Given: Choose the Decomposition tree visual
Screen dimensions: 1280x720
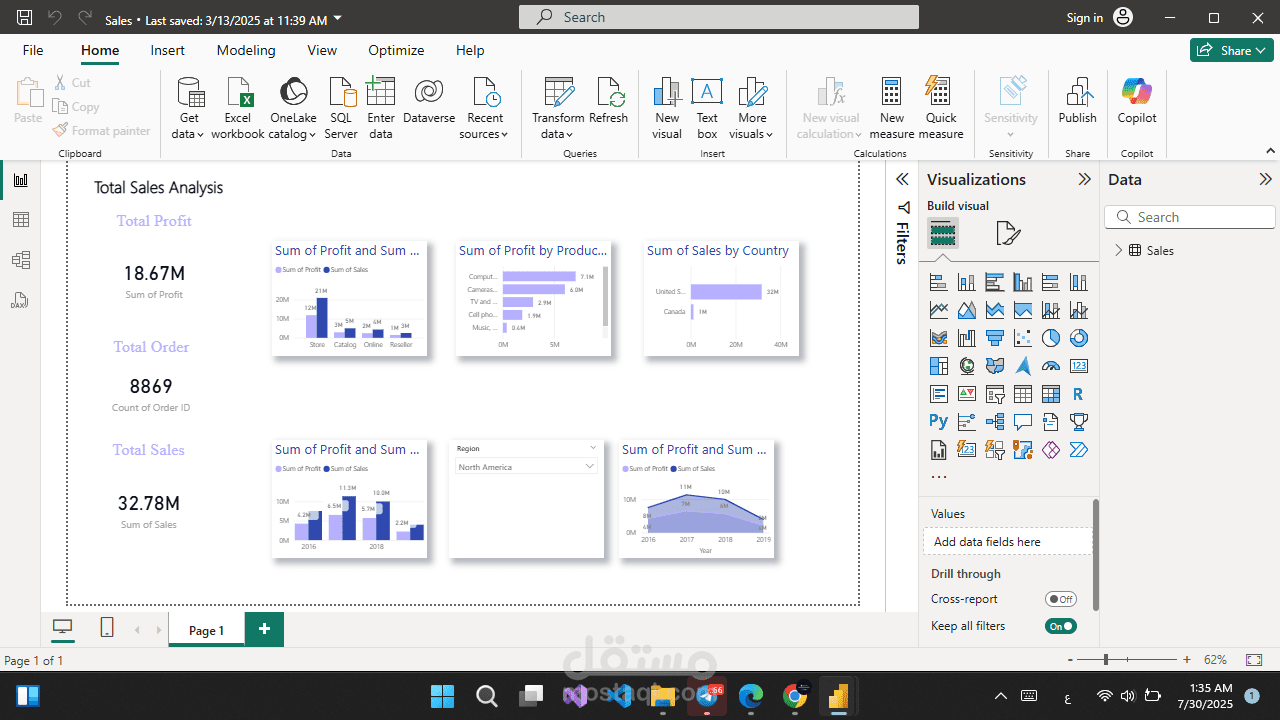Looking at the screenshot, I should [994, 422].
